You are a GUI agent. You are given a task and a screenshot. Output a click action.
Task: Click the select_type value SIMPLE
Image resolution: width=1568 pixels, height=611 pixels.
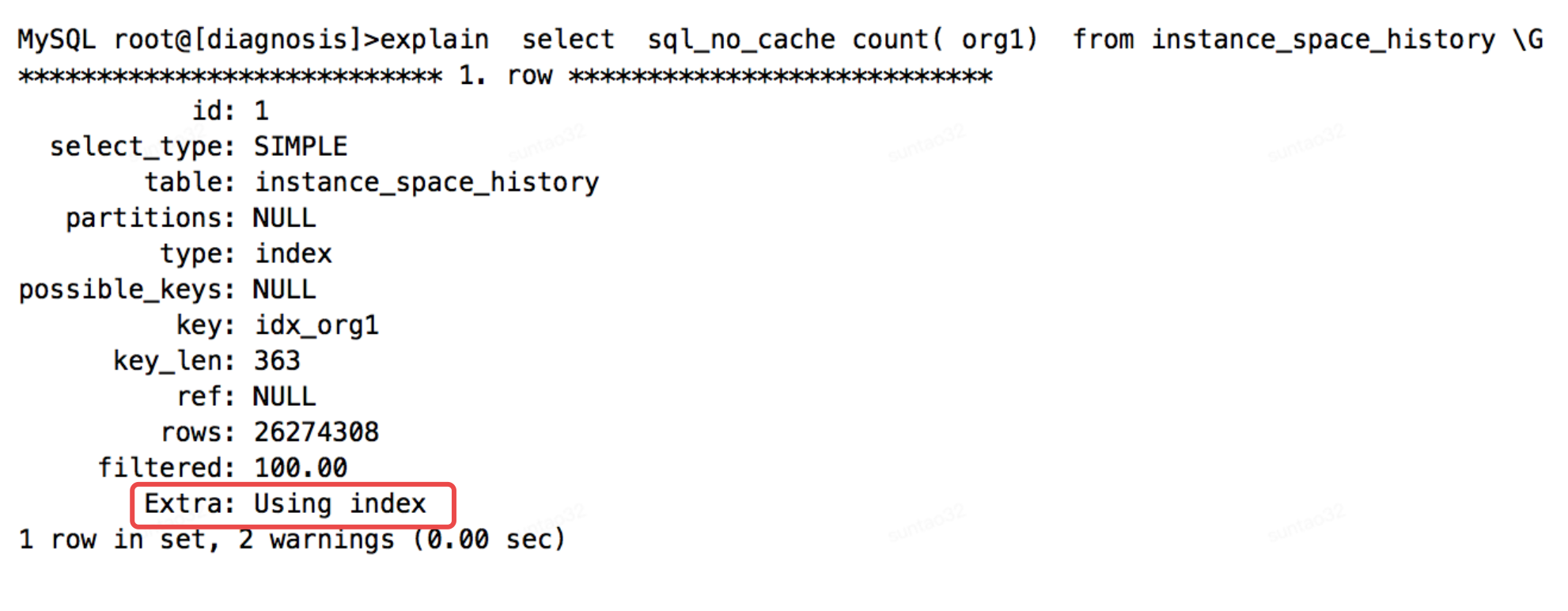tap(301, 146)
